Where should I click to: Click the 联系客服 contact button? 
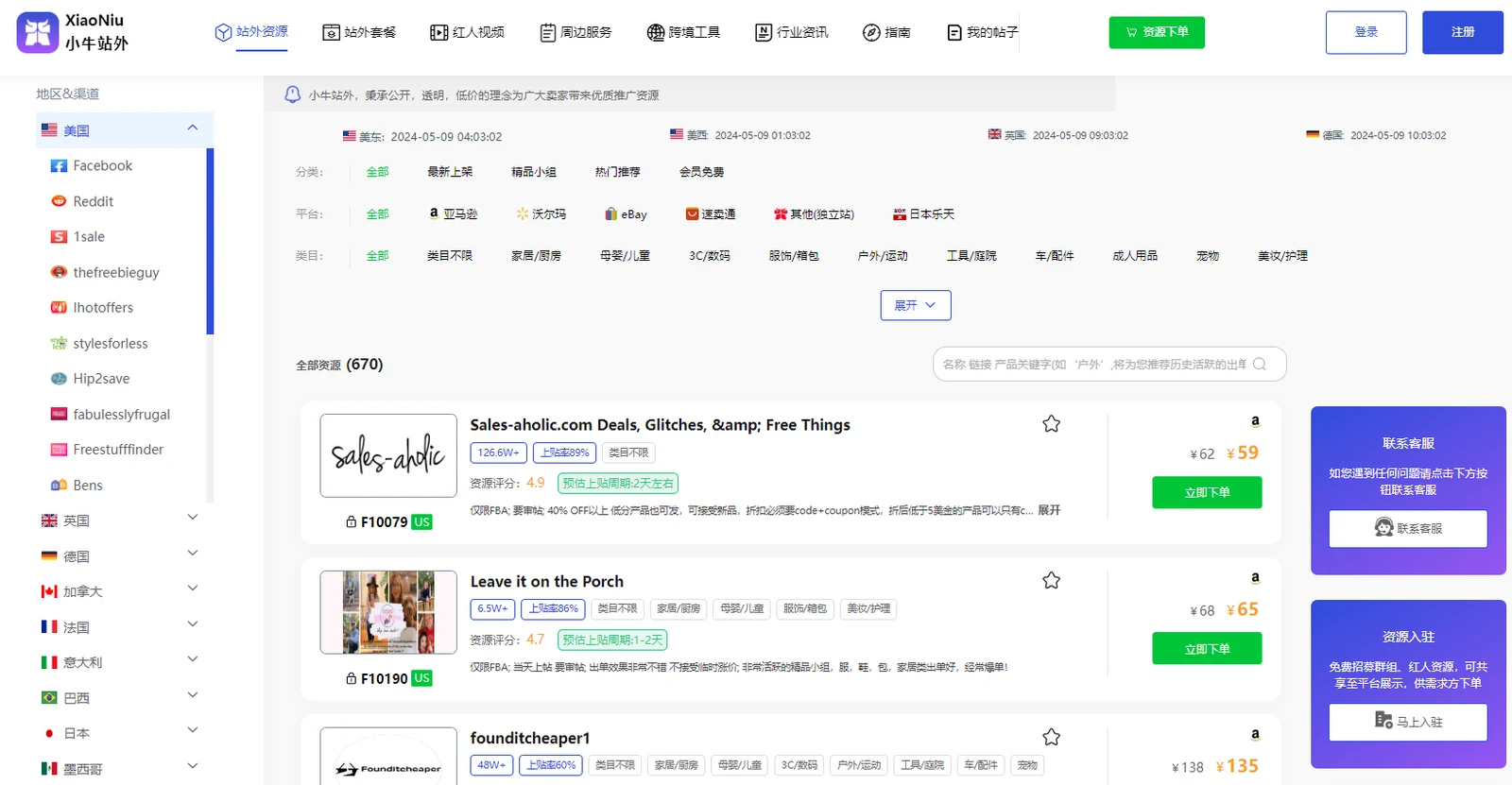[x=1408, y=528]
